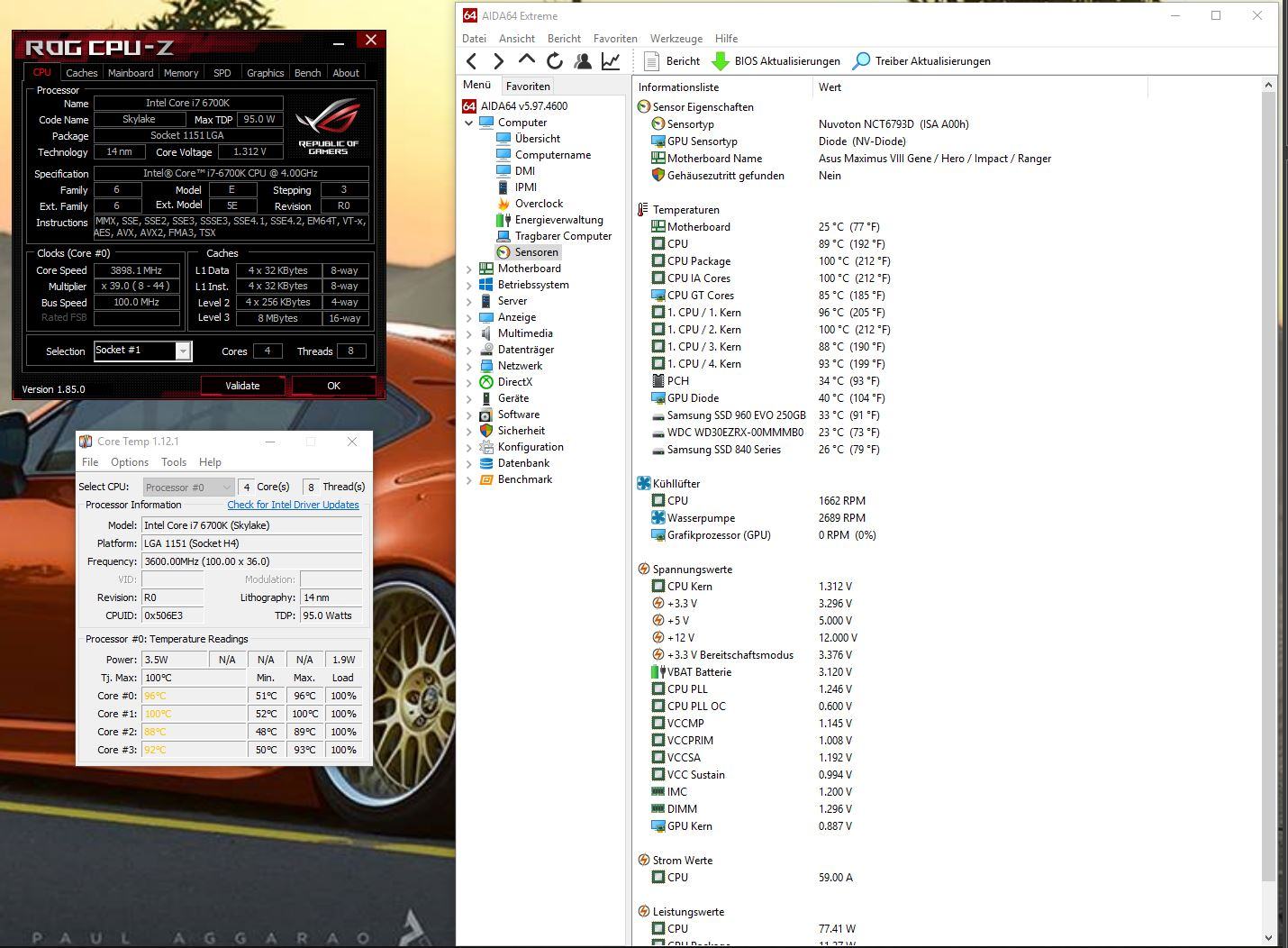Open the Werkzeuge menu in AIDA64
This screenshot has width=1288, height=948.
[676, 39]
